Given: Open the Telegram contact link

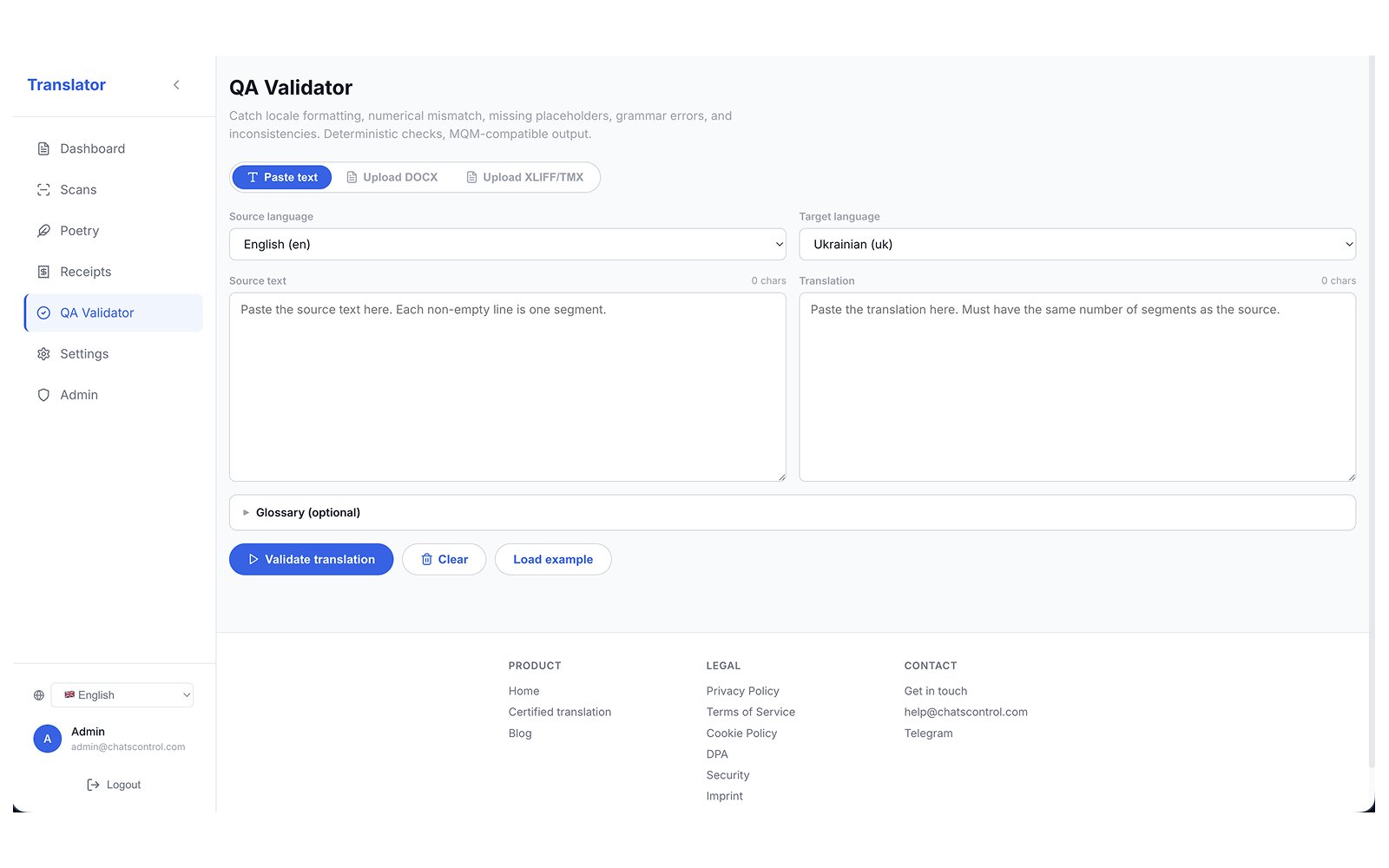Looking at the screenshot, I should click(x=928, y=733).
